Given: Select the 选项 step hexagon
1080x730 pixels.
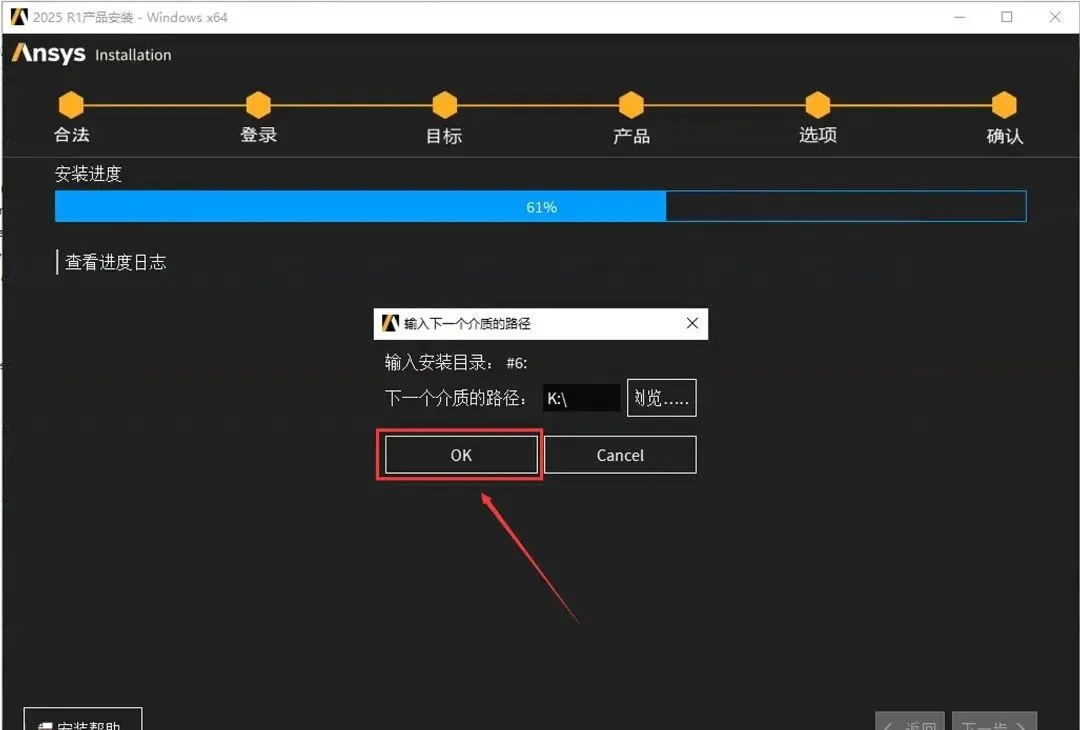Looking at the screenshot, I should point(818,105).
